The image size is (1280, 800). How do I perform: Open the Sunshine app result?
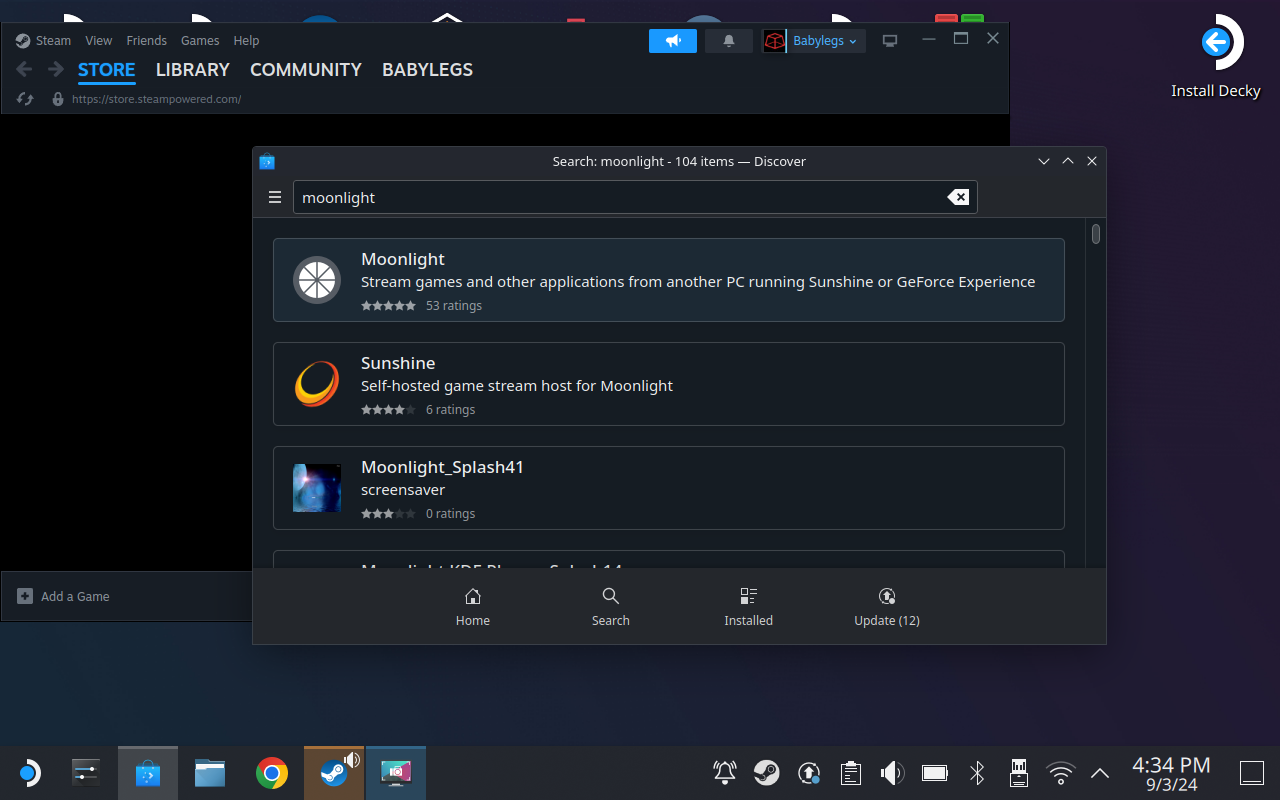click(669, 384)
